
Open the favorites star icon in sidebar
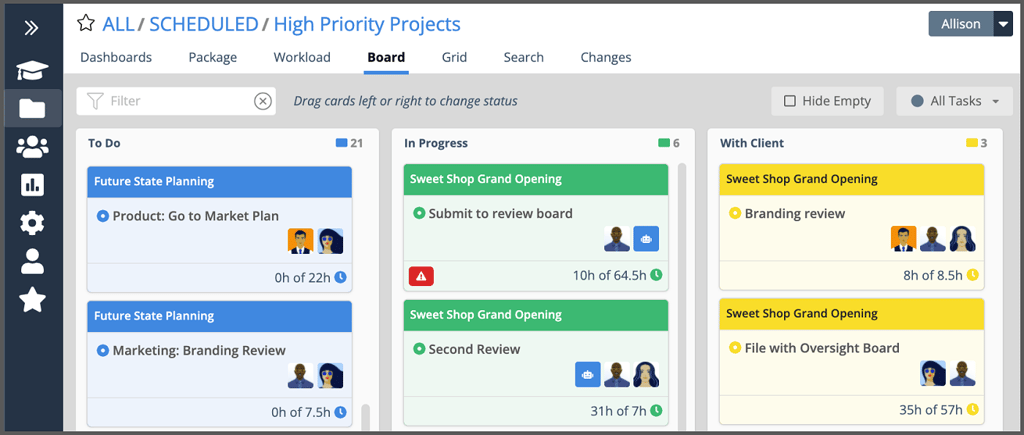32,300
